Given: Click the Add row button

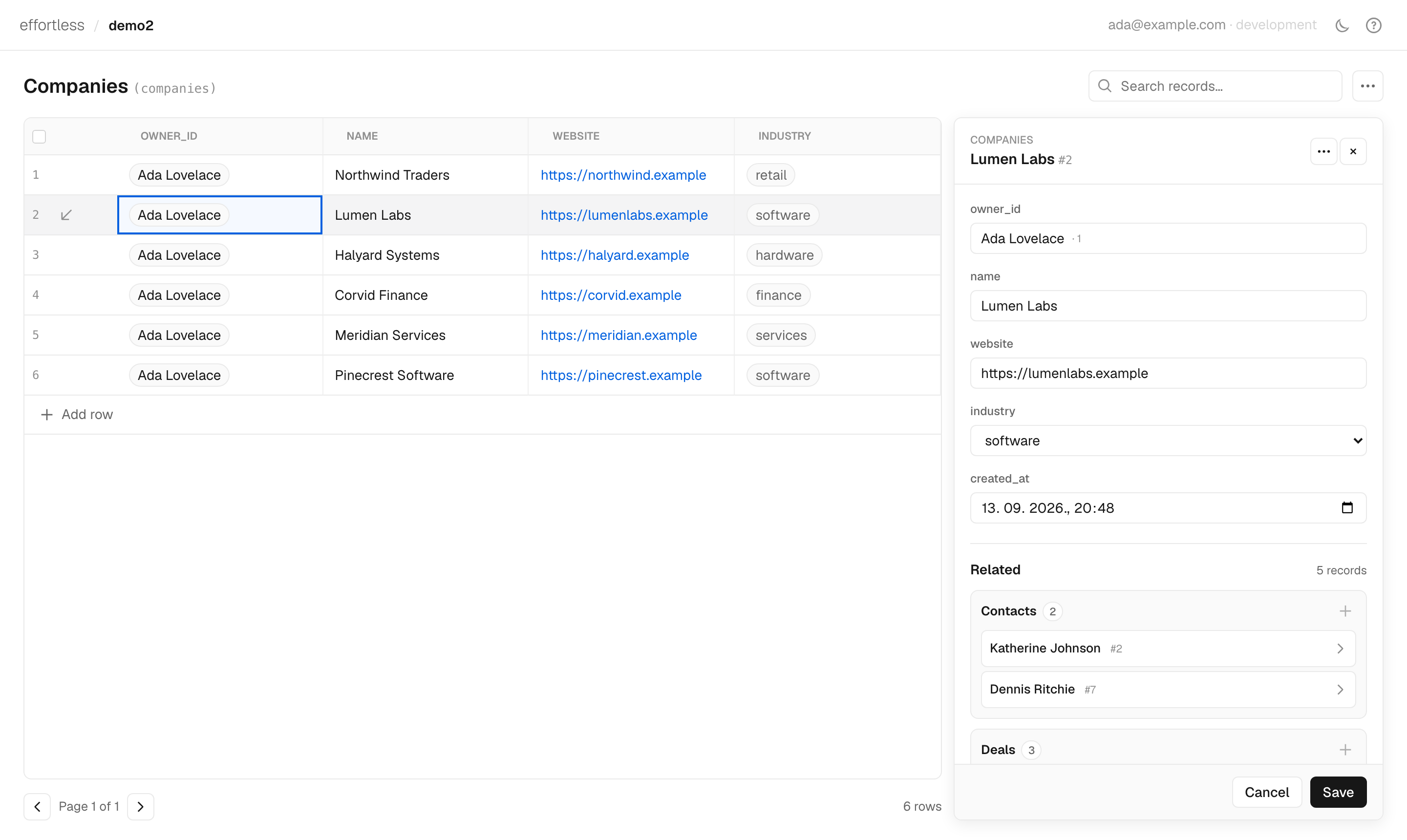Looking at the screenshot, I should (x=77, y=414).
